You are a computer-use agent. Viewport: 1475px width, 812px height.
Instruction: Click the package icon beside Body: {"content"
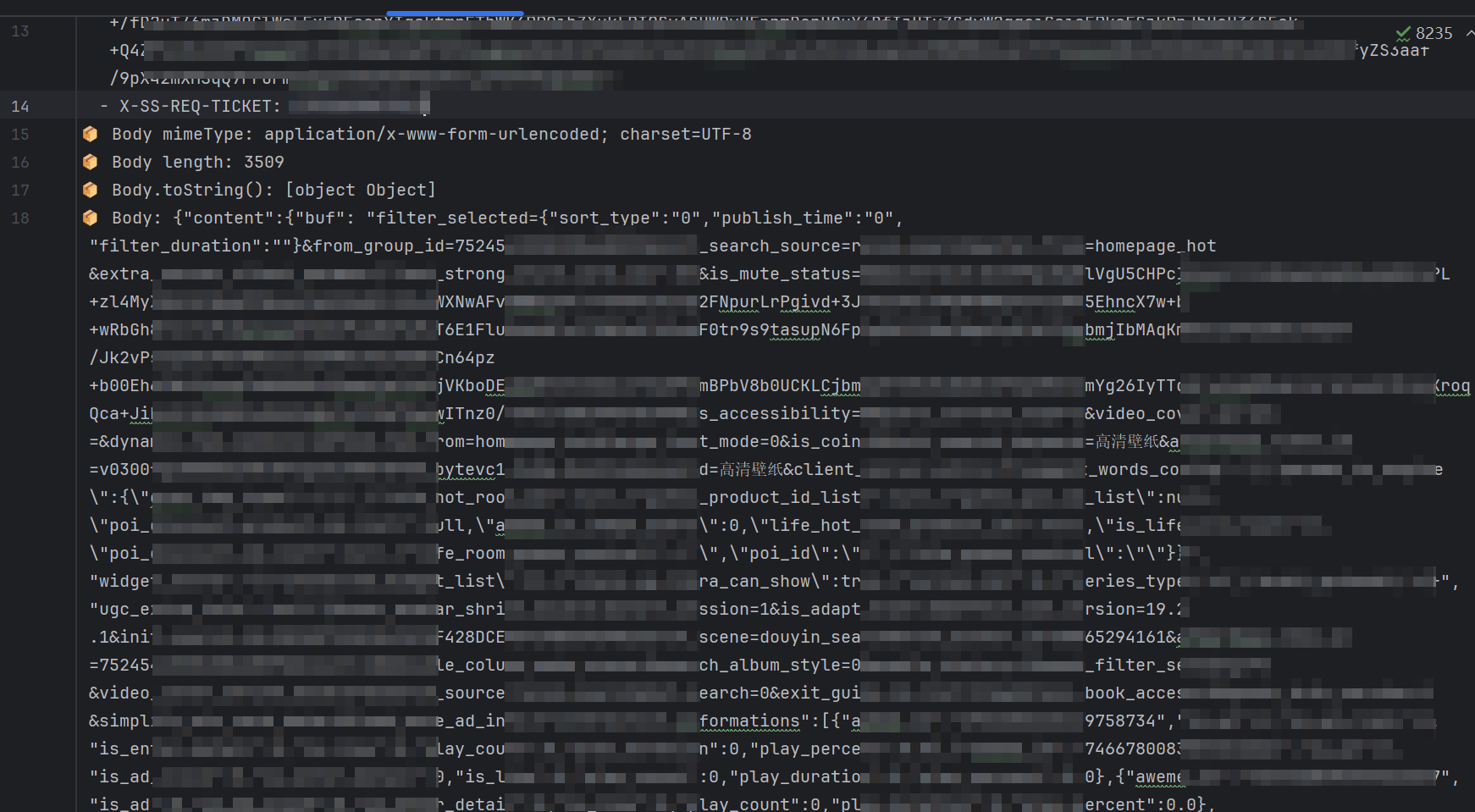90,218
